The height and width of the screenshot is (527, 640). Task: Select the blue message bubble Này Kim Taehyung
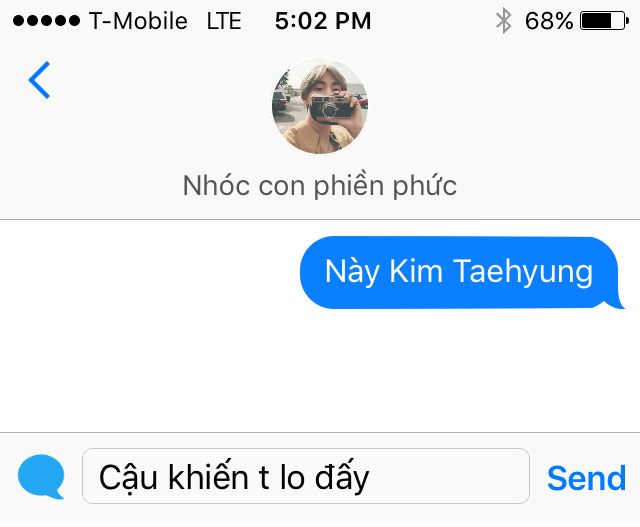pyautogui.click(x=461, y=272)
